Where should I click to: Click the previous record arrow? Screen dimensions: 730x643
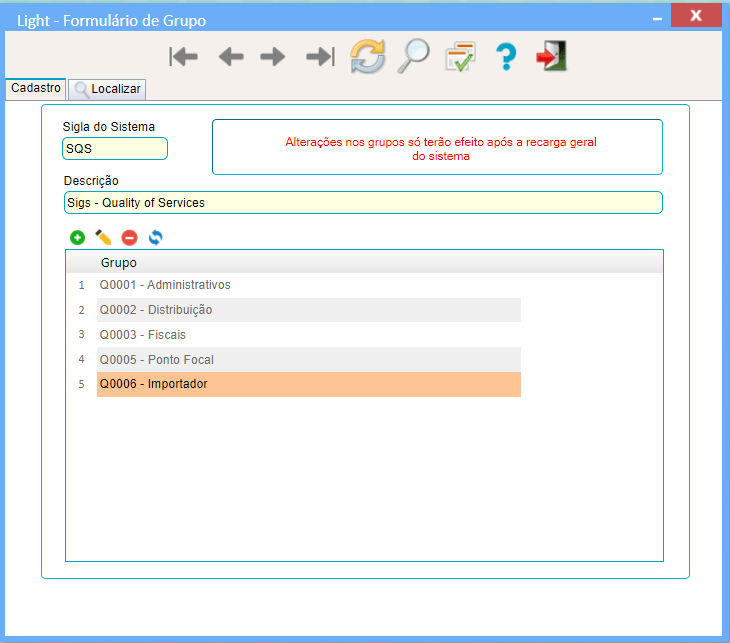[231, 57]
